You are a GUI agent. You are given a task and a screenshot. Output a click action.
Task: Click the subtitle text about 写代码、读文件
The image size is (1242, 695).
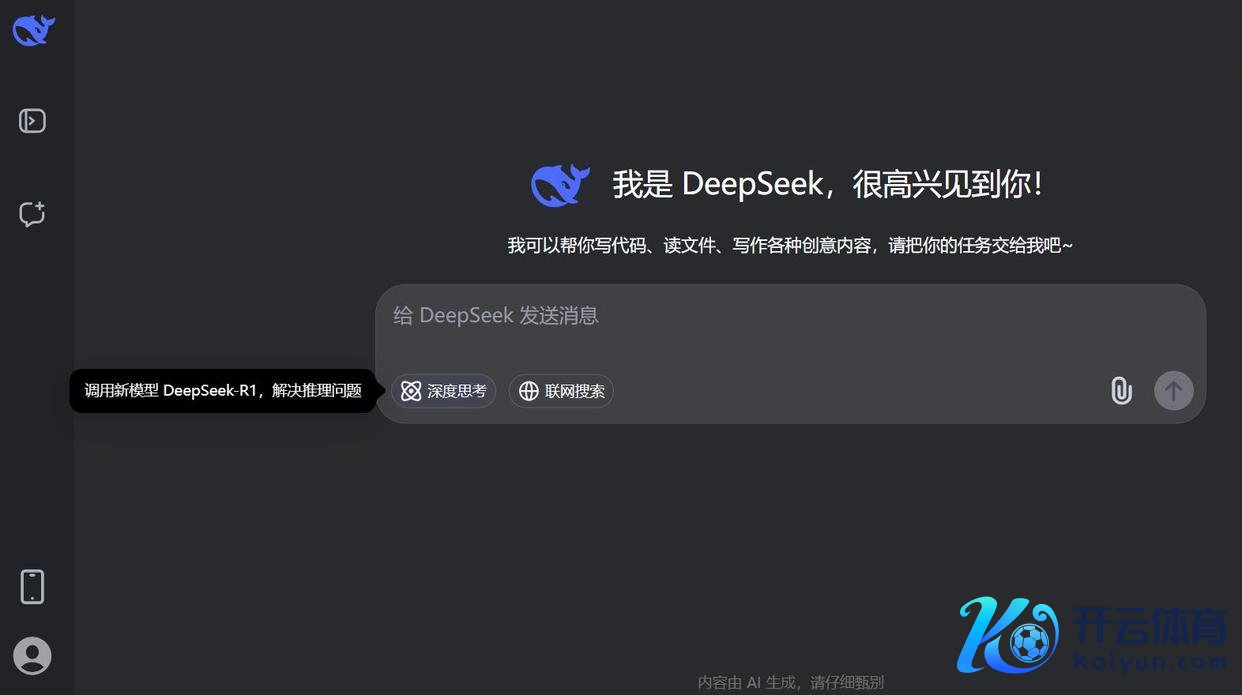pos(790,246)
